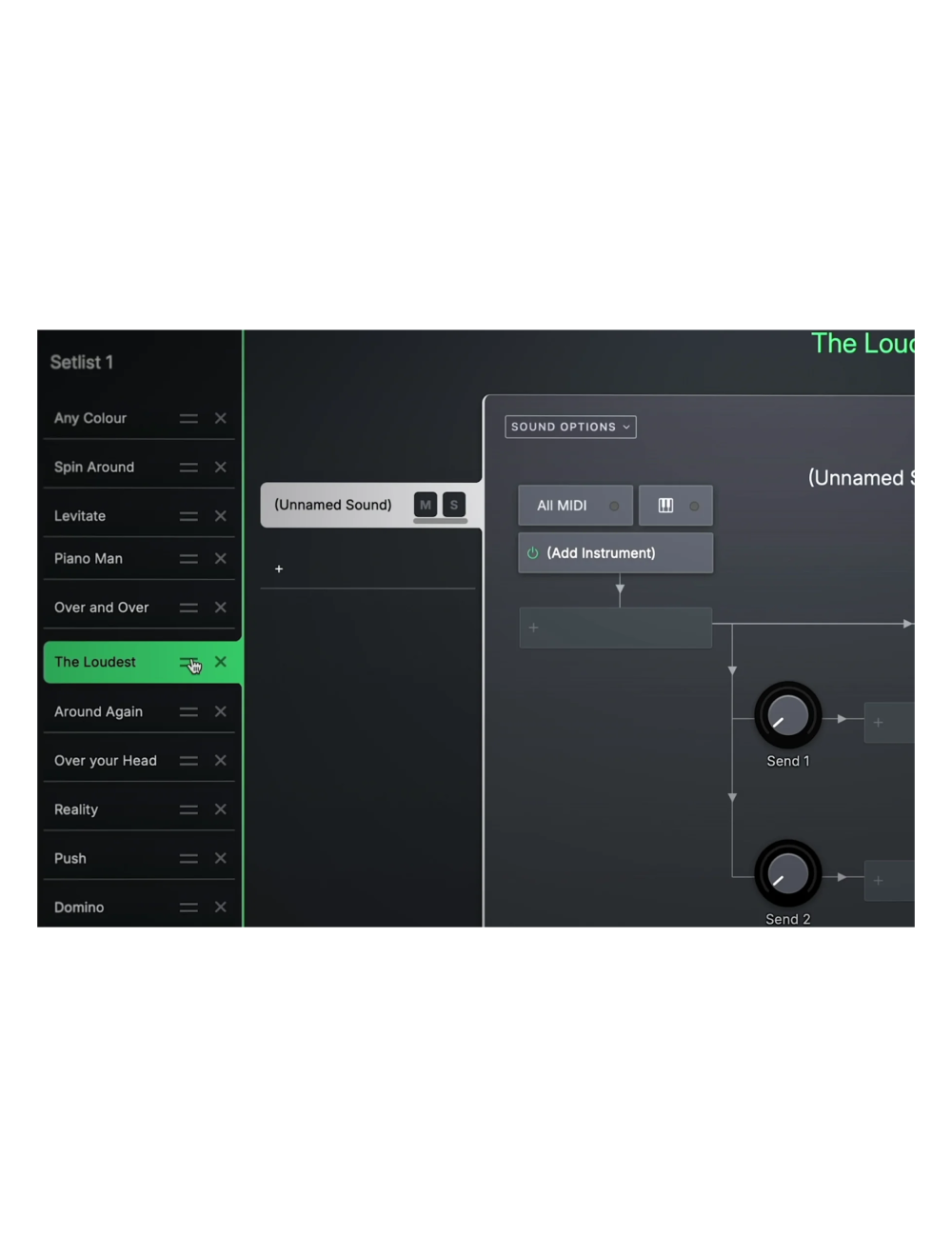952x1257 pixels.
Task: Solo the (Unnamed Sound) with the S button
Action: (454, 505)
